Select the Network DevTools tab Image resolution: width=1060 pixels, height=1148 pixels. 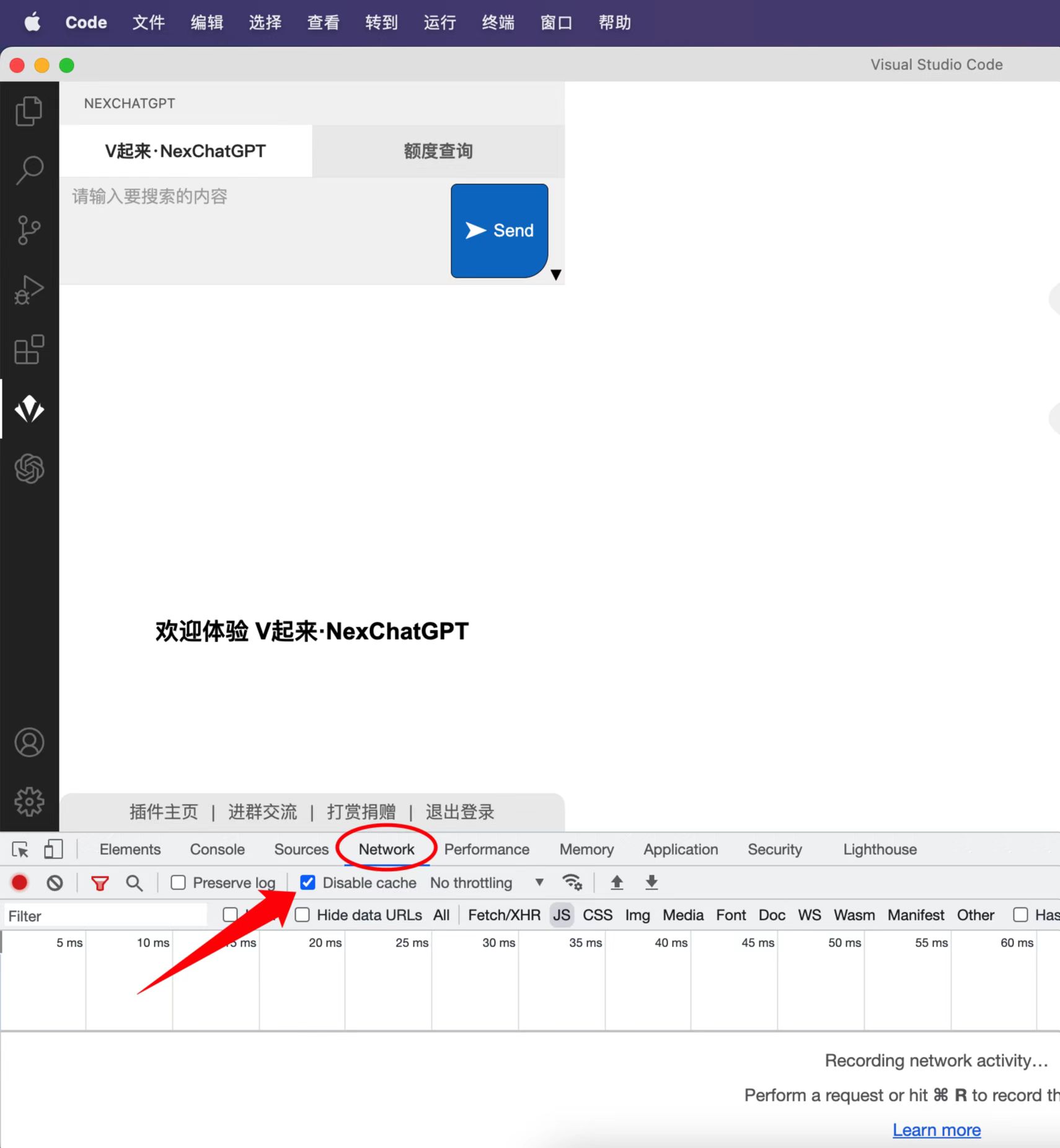(387, 849)
